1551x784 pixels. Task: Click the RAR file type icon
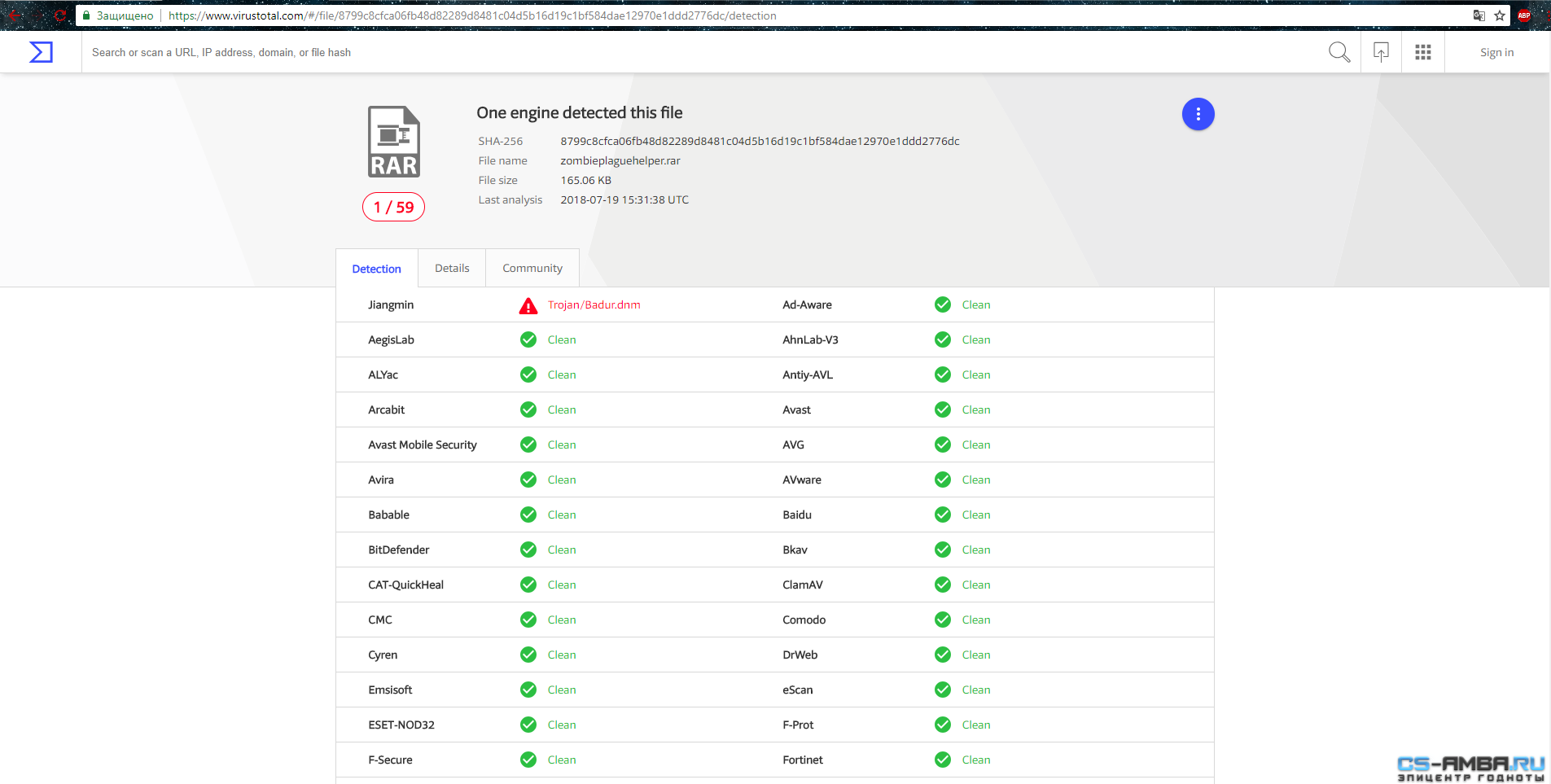pos(394,142)
